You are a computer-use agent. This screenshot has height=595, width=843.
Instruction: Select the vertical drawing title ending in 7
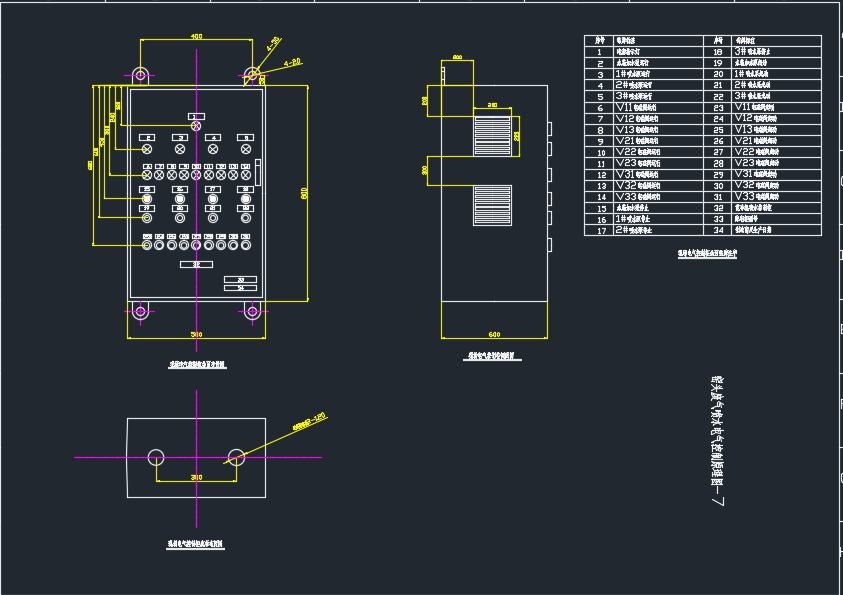click(718, 441)
